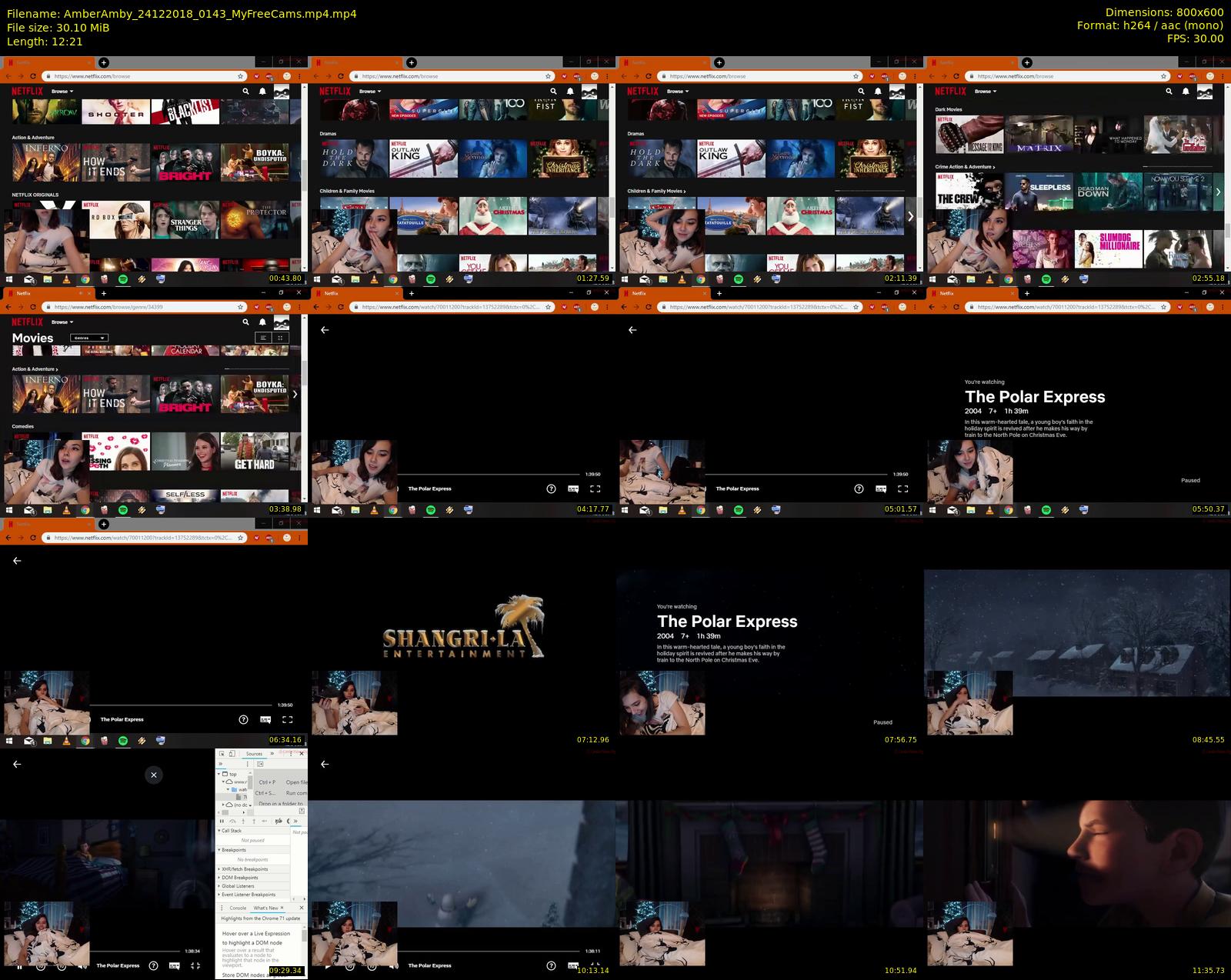Open SHOOTER thumbnail in 00:43 frame
Image resolution: width=1231 pixels, height=980 pixels.
click(x=115, y=112)
